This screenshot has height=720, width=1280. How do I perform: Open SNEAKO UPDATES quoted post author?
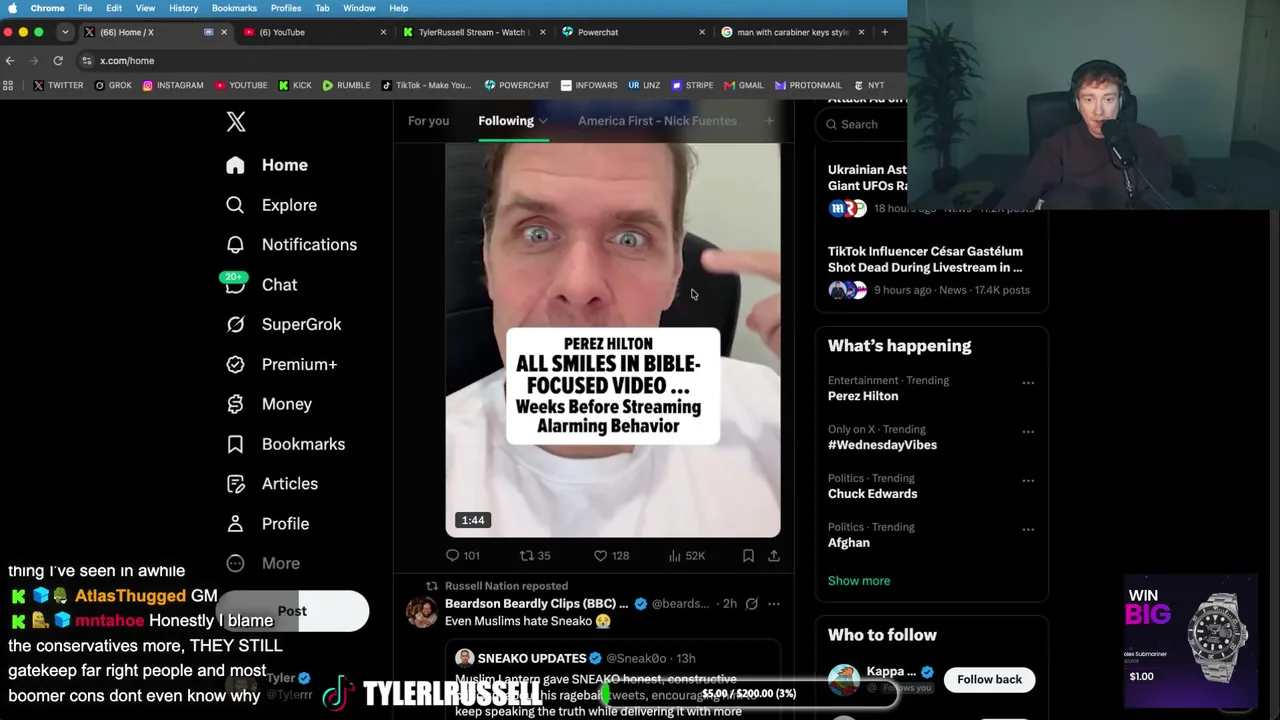tap(531, 658)
